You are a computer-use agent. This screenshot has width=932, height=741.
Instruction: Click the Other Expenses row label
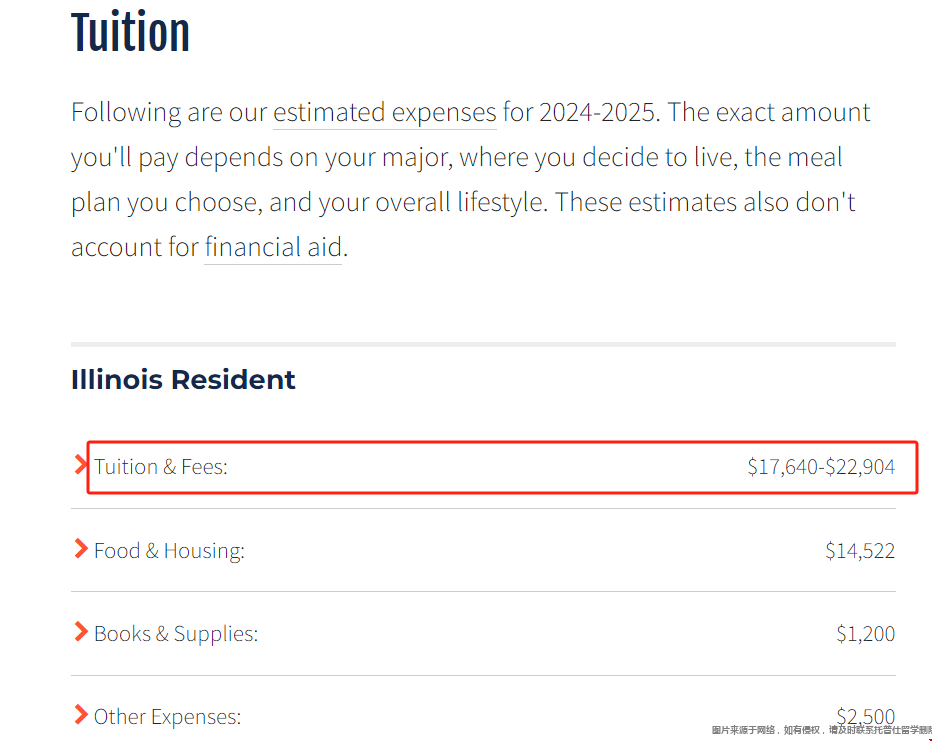pos(168,717)
